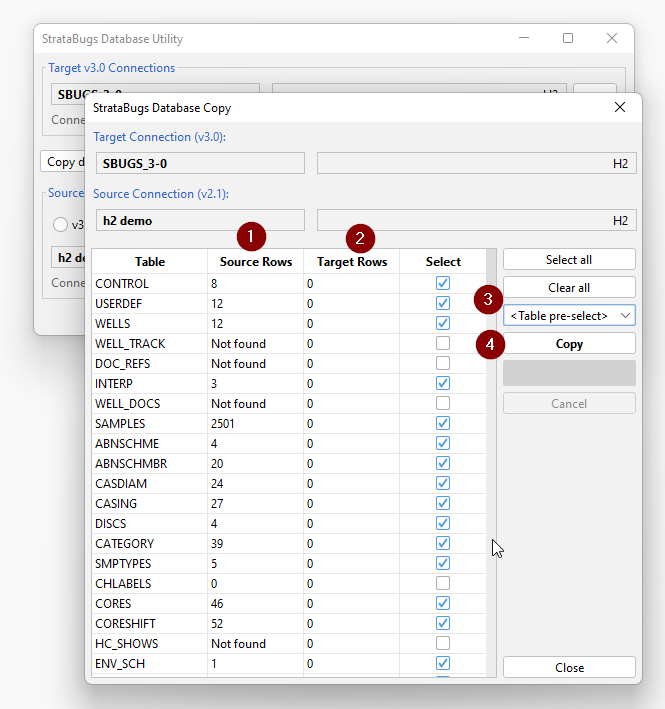
Task: Click the Source Rows column header
Action: coord(256,261)
